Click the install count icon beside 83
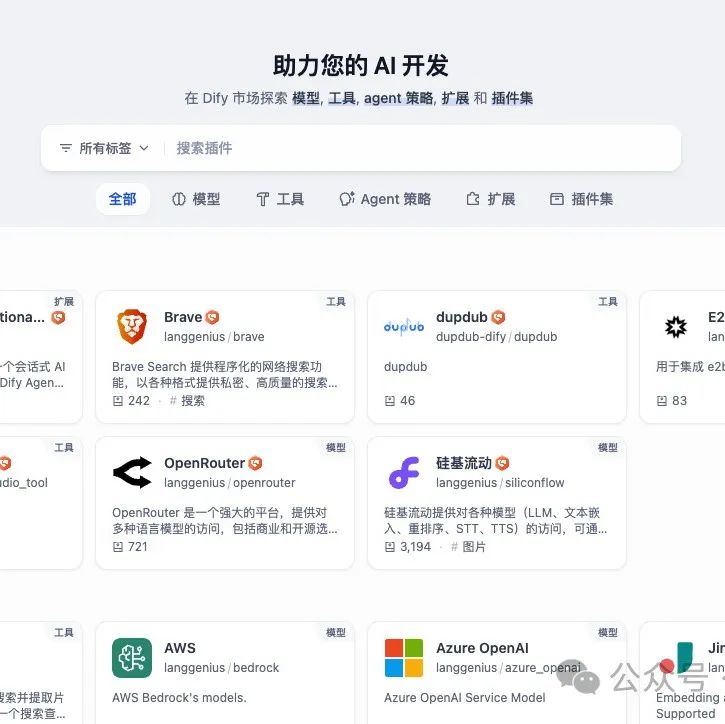Image resolution: width=725 pixels, height=724 pixels. 662,401
